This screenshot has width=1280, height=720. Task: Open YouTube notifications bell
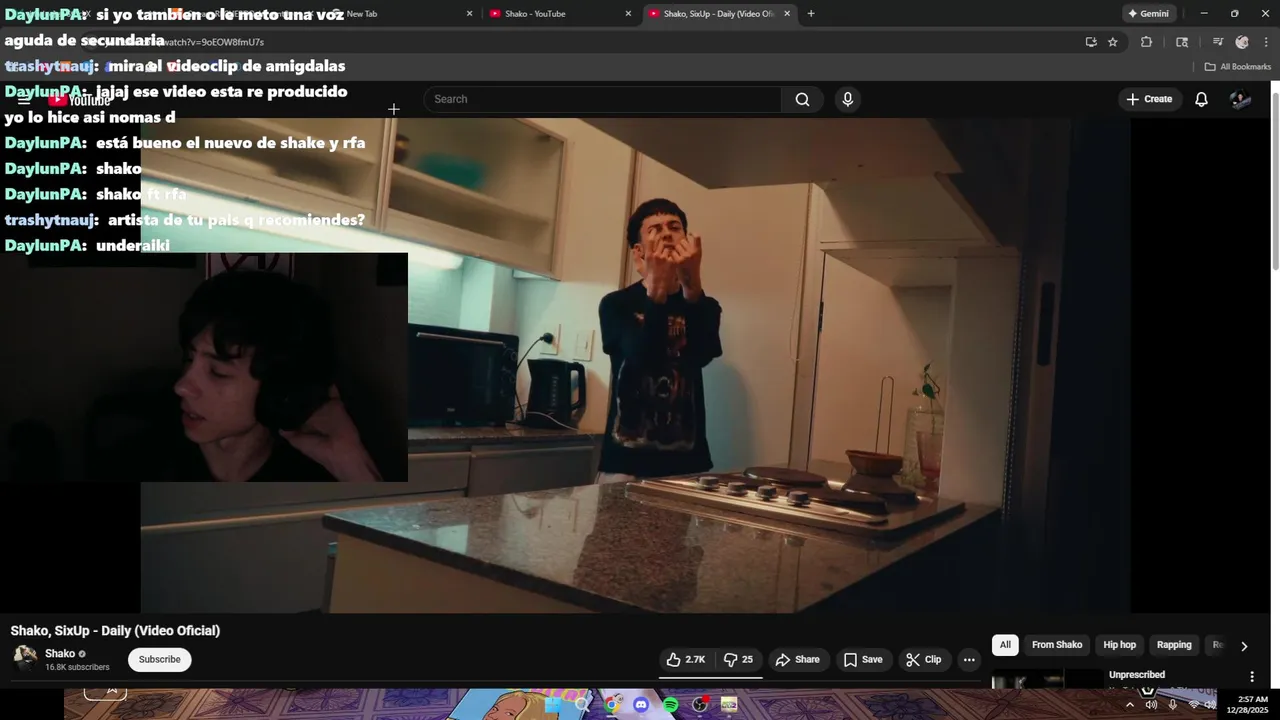pos(1201,99)
